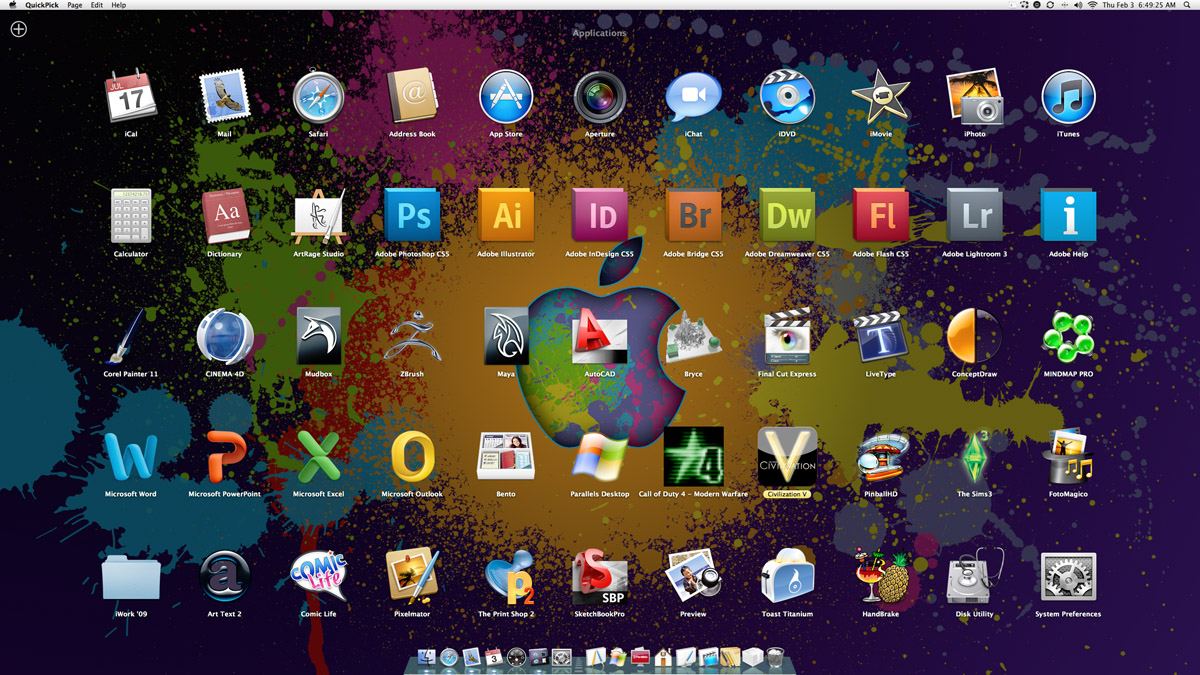Open Adobe Photoshop CS5

click(412, 216)
